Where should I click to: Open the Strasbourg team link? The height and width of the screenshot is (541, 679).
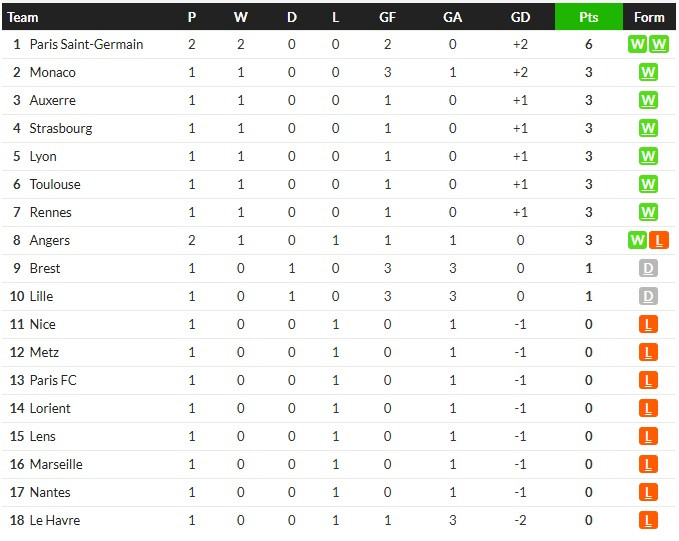coord(61,128)
